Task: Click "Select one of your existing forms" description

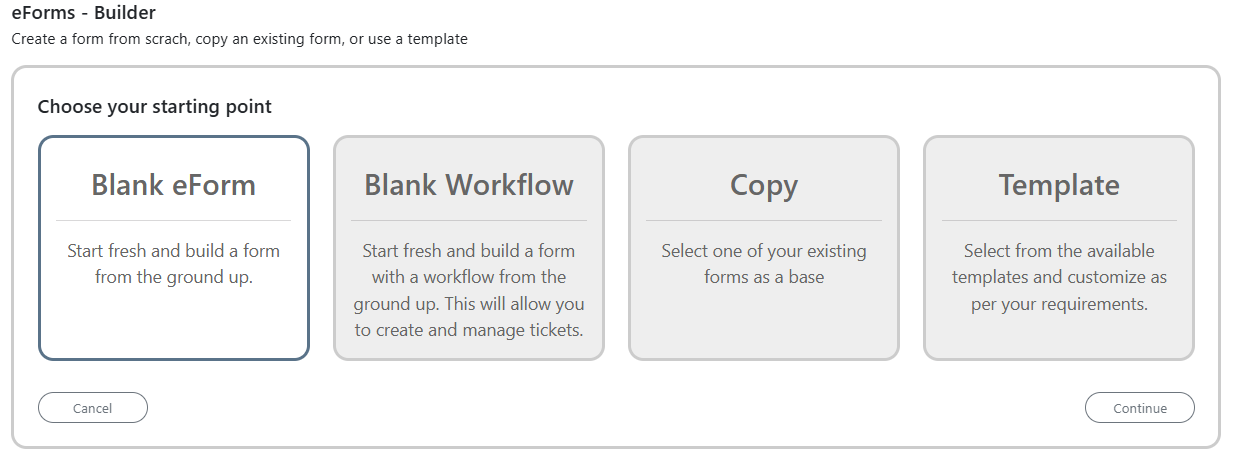Action: click(x=764, y=264)
